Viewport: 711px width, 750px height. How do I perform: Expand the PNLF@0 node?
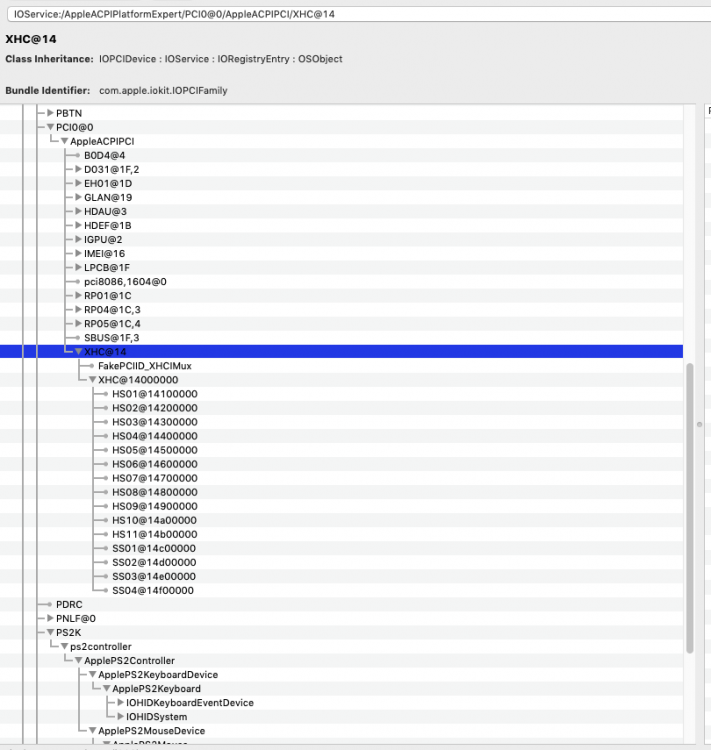(50, 618)
